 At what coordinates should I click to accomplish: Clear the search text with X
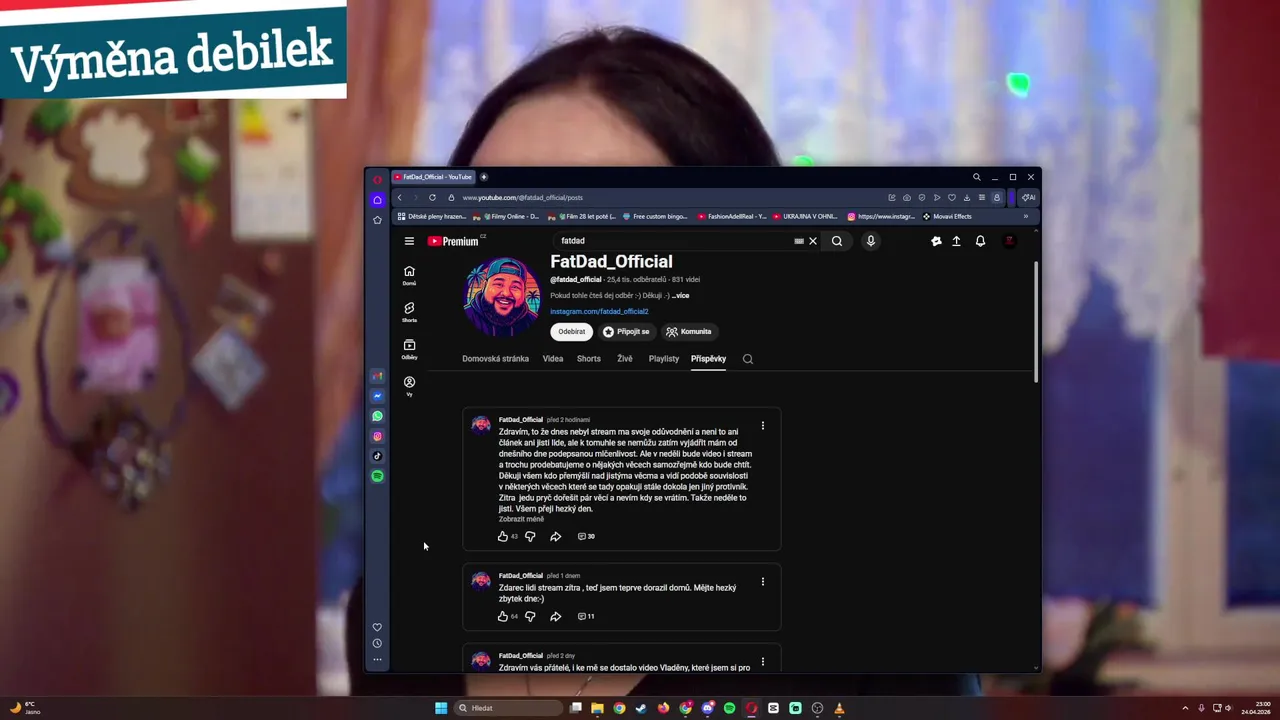click(x=813, y=241)
